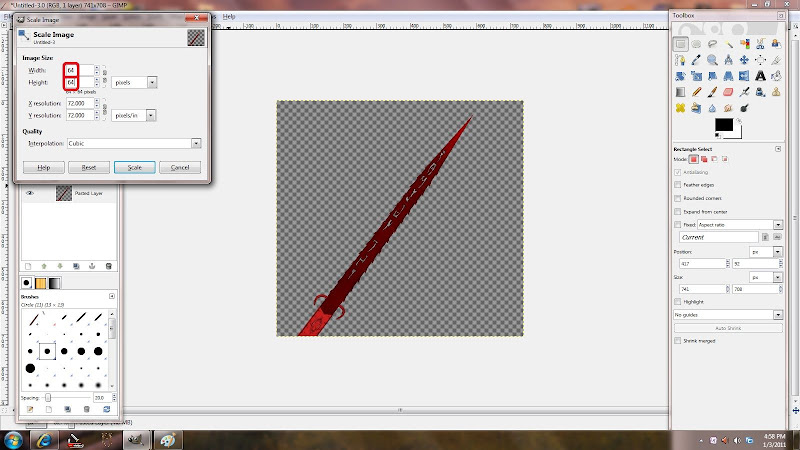Select the Measure compass tool
This screenshot has width=800, height=450.
coord(728,60)
